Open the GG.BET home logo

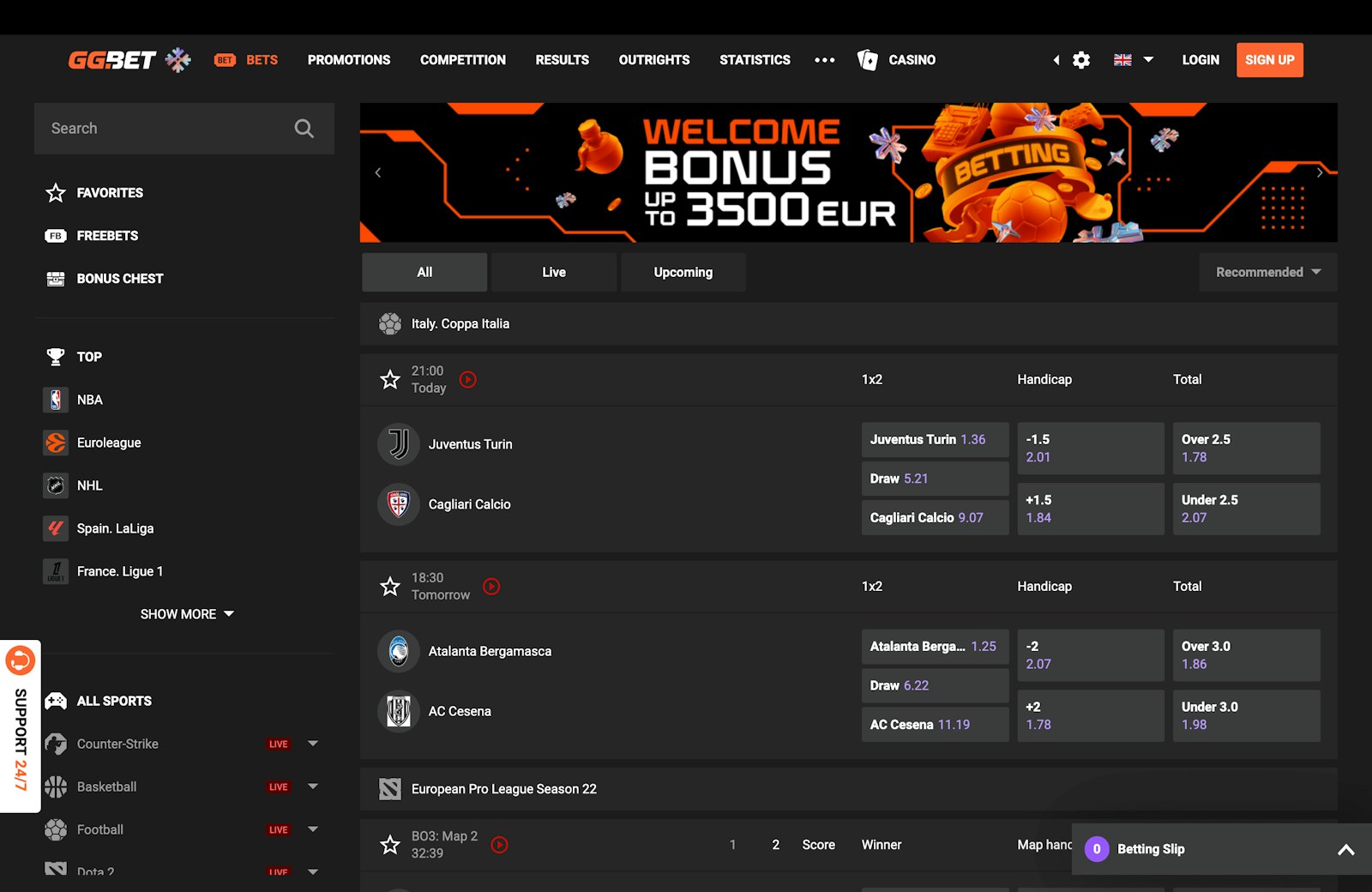pos(111,60)
